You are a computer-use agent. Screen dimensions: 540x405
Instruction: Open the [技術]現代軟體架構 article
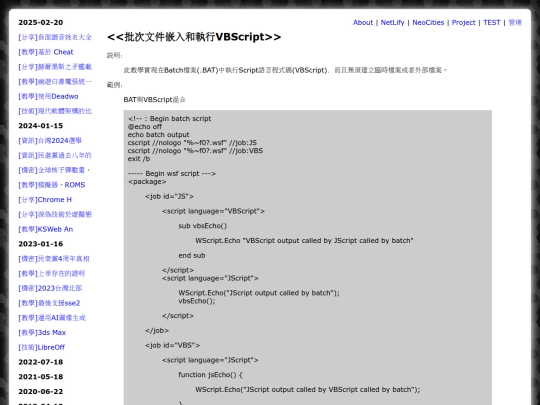pos(55,111)
